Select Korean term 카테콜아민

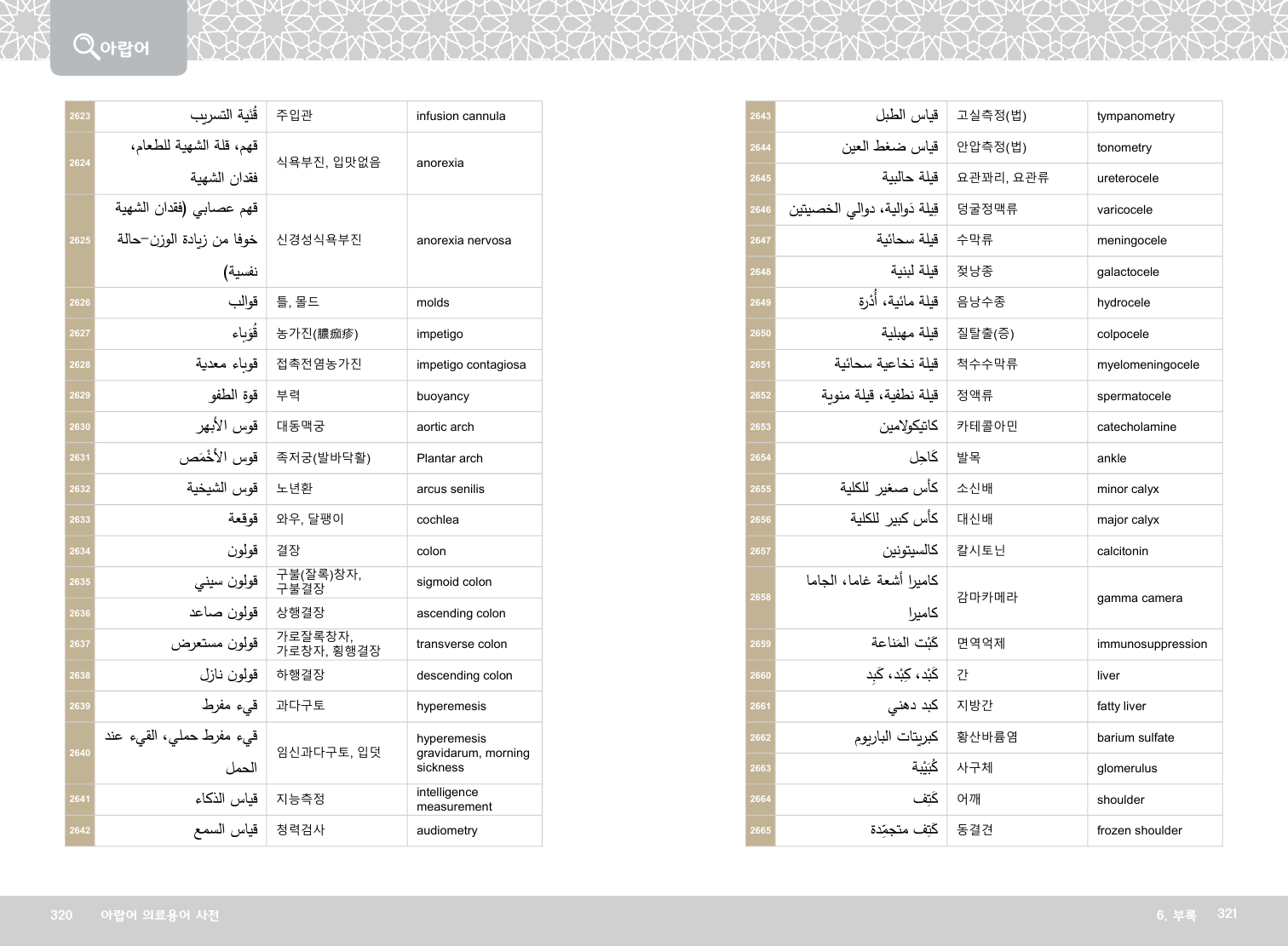(x=986, y=427)
